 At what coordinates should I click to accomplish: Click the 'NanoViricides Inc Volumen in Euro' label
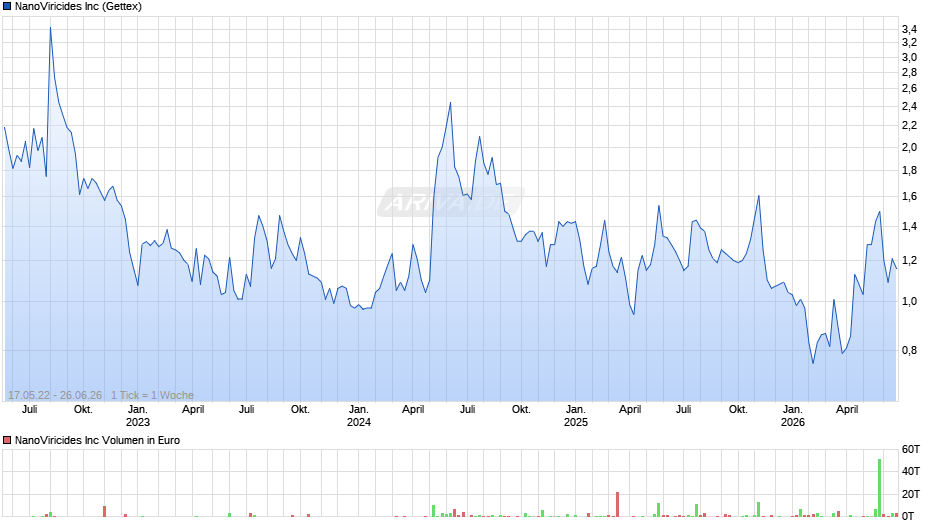(97, 440)
